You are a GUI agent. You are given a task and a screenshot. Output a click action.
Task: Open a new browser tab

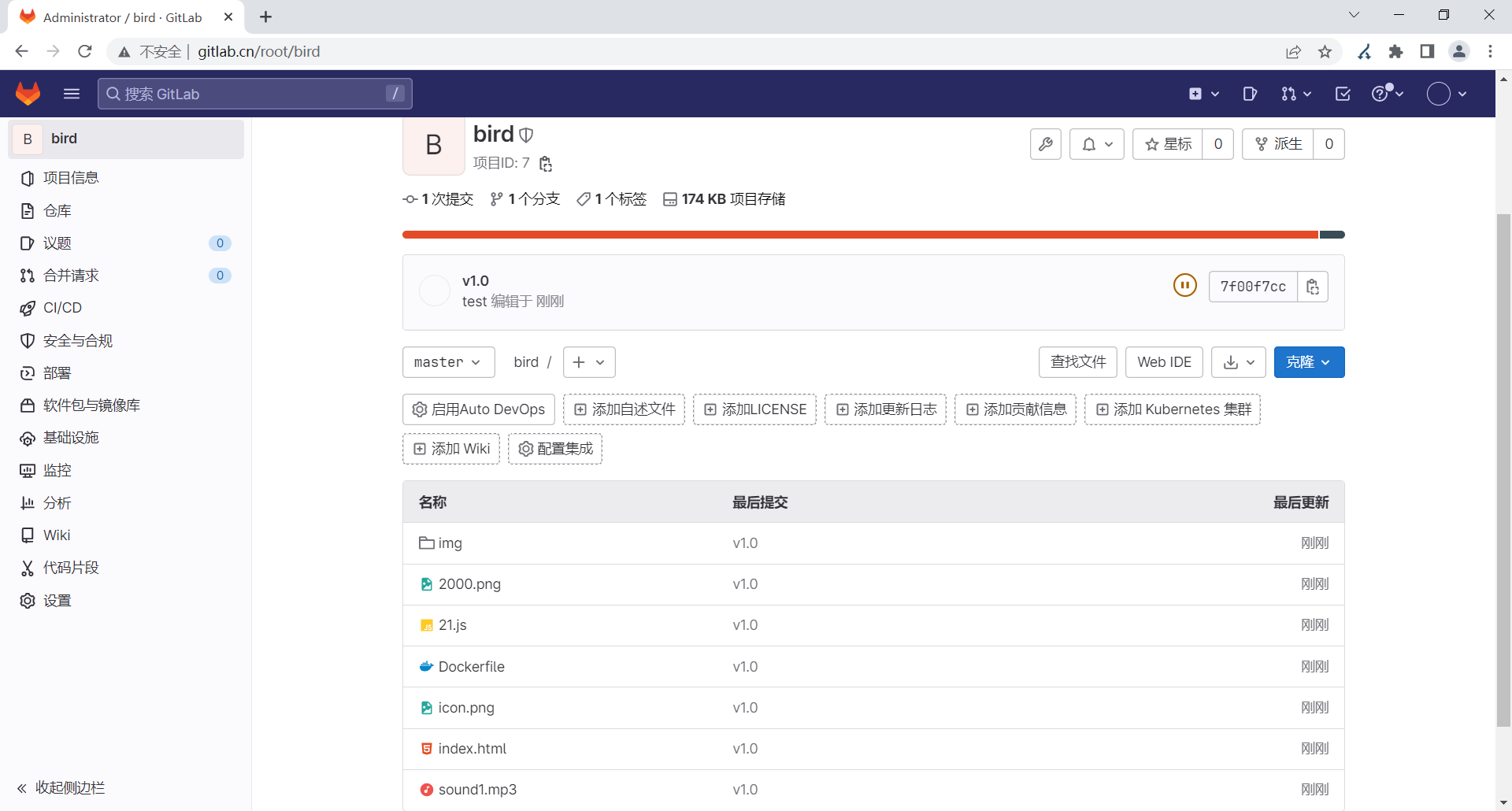pyautogui.click(x=266, y=17)
